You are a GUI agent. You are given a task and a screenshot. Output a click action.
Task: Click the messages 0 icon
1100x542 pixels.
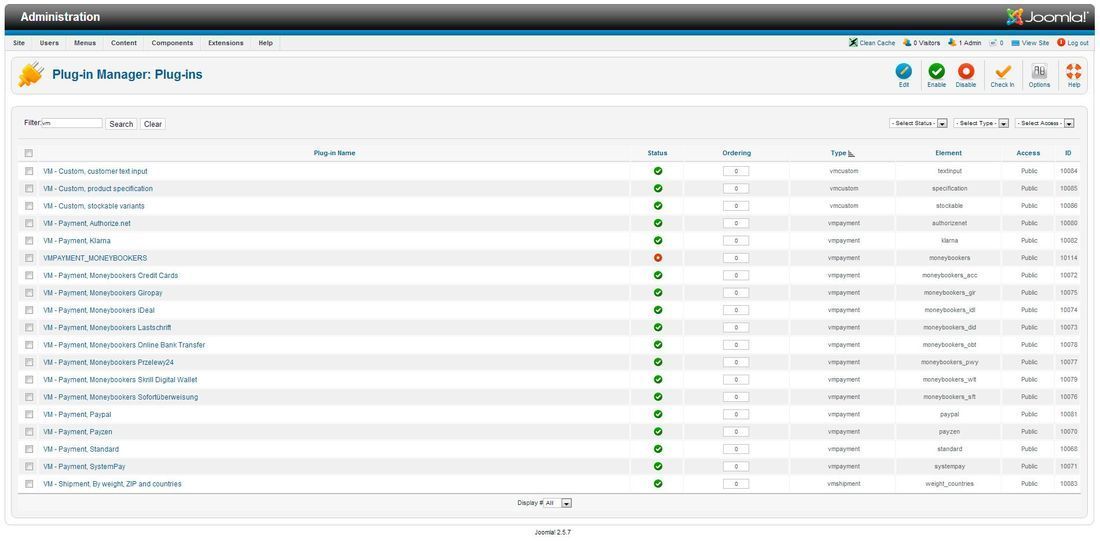coord(993,43)
